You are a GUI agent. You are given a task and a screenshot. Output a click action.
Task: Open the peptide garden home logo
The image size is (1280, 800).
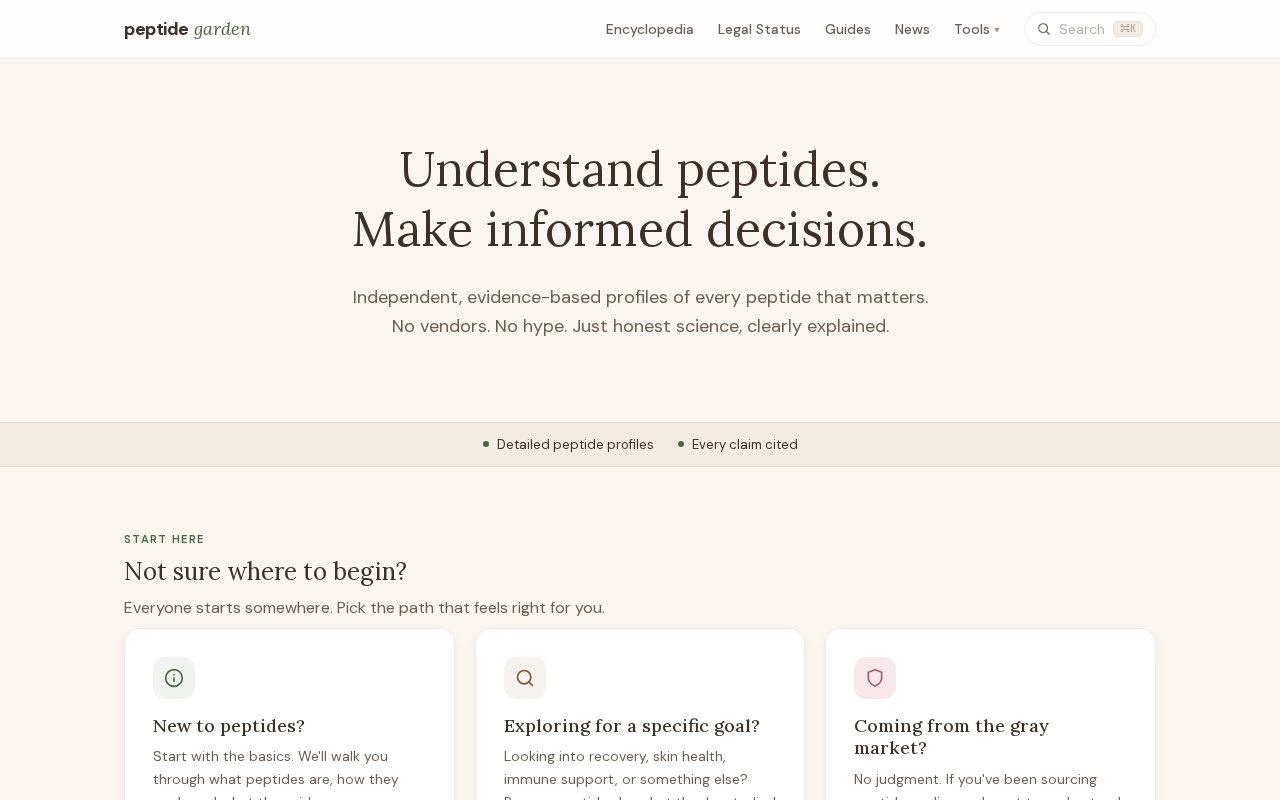187,29
